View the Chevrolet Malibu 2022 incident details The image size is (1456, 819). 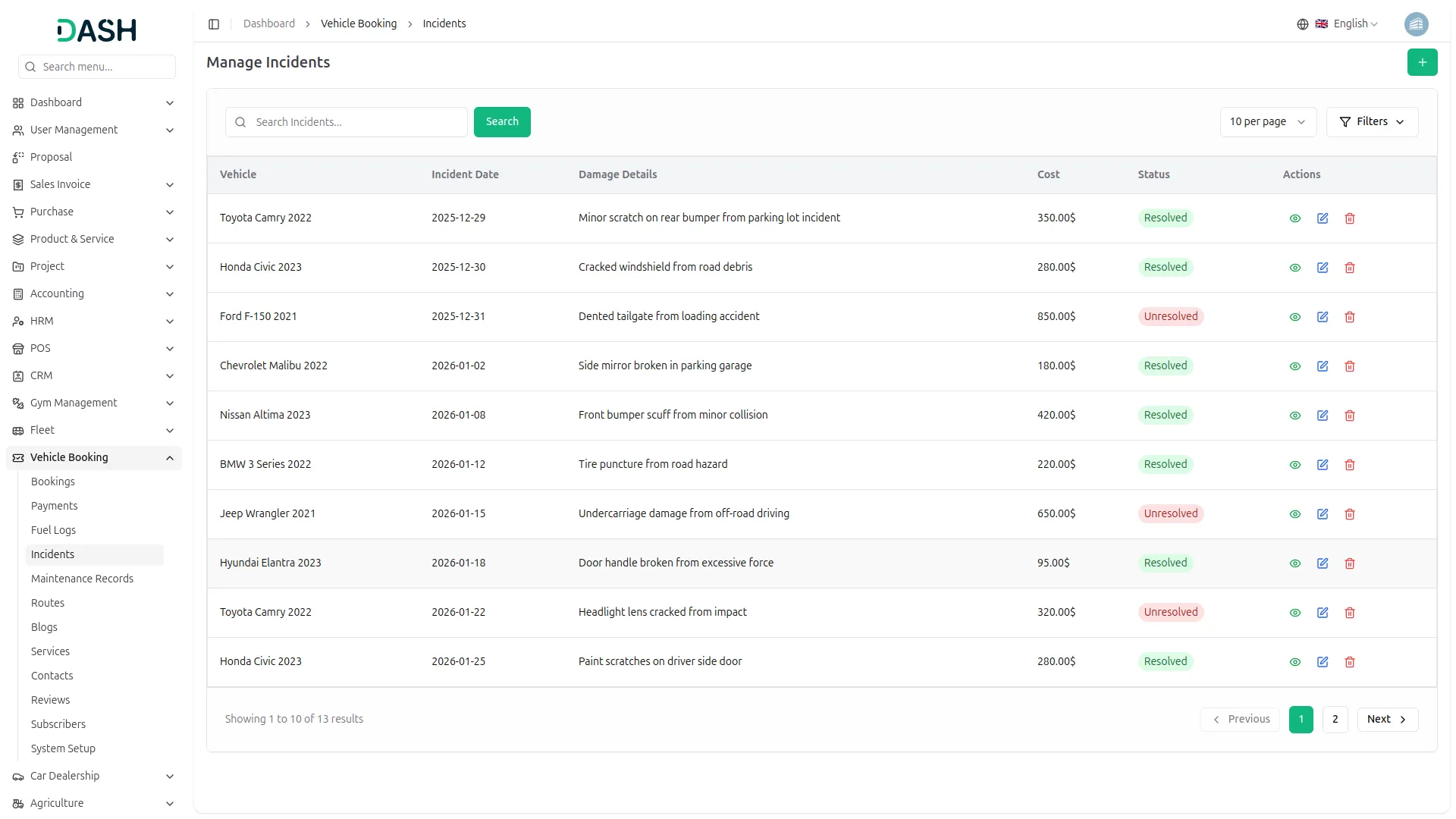[1294, 366]
